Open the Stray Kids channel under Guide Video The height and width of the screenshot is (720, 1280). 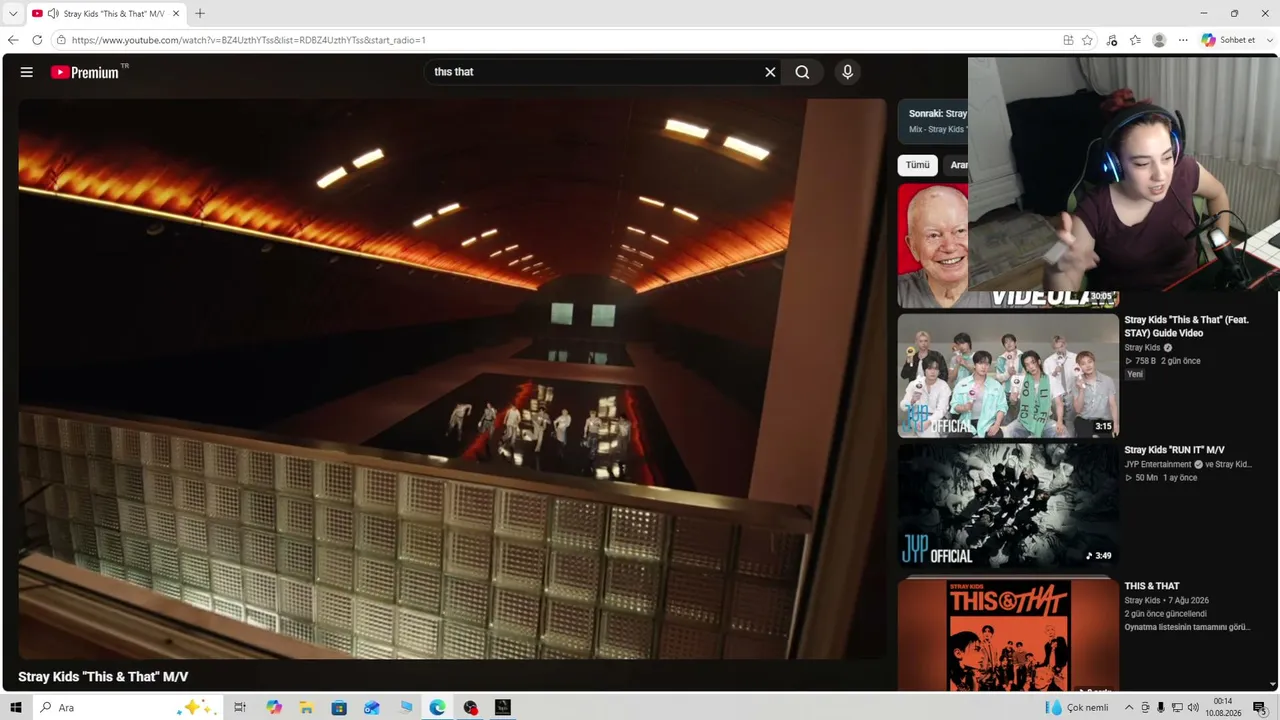coord(1142,348)
